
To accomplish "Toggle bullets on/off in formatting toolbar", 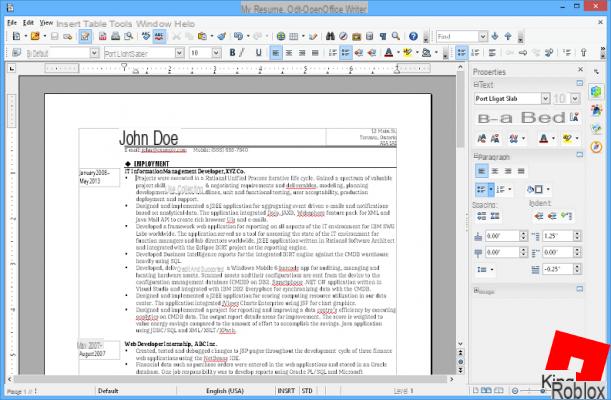I will click(346, 53).
